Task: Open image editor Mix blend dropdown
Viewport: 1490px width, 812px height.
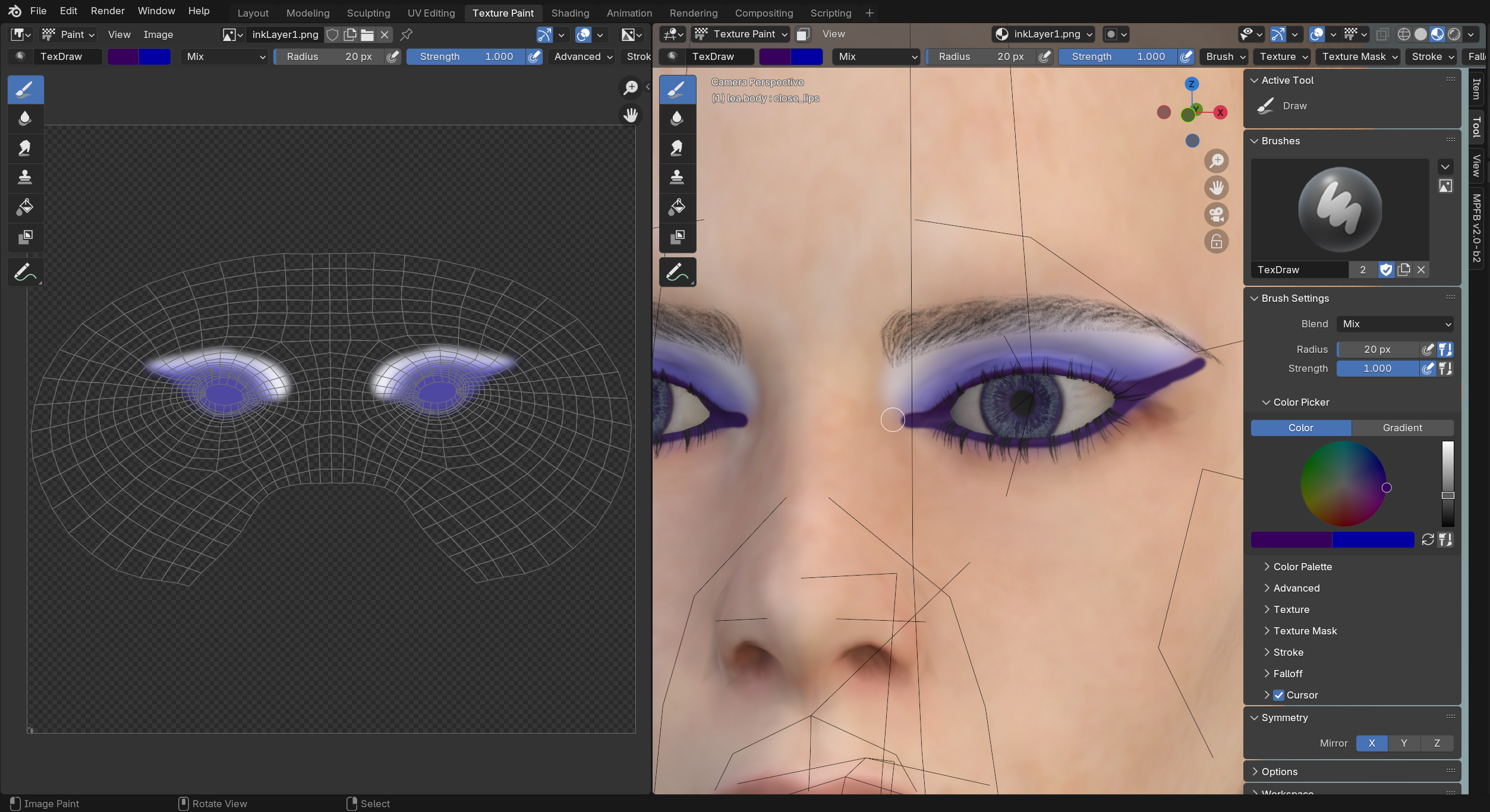Action: [225, 56]
